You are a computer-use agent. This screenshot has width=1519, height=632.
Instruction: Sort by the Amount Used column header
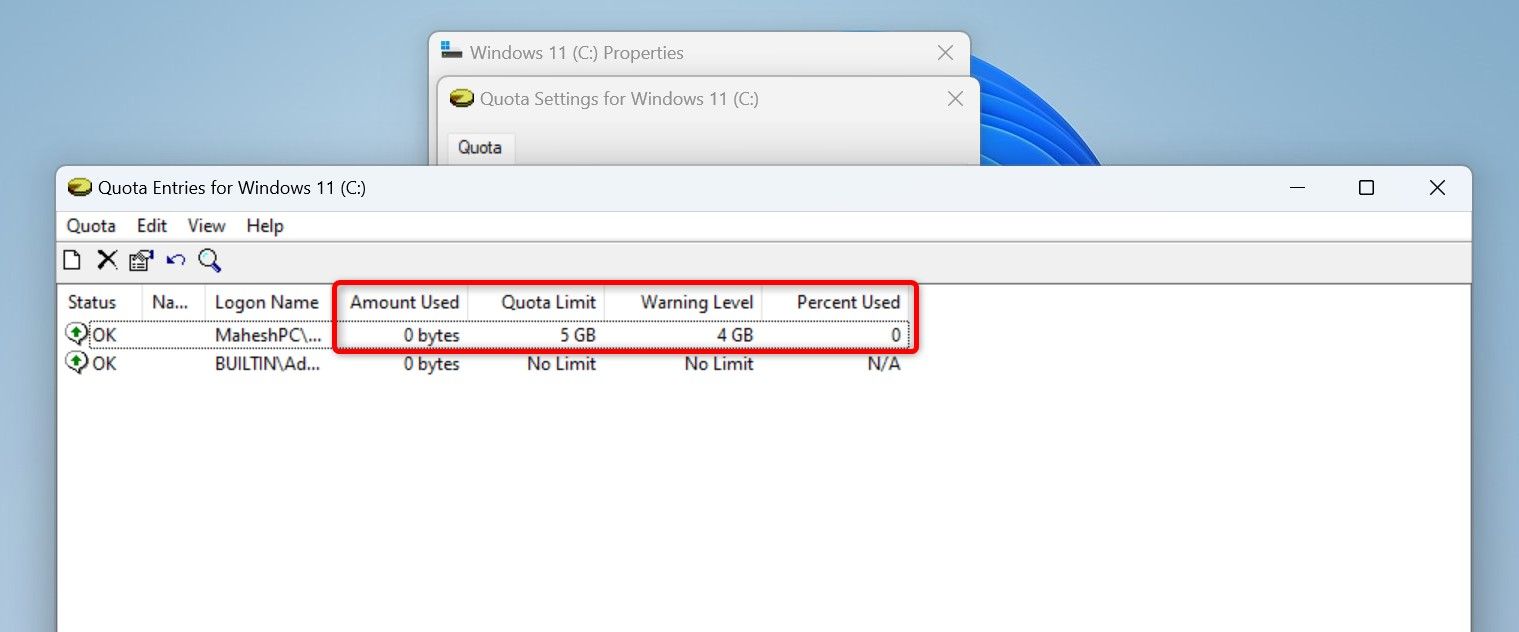(x=404, y=302)
